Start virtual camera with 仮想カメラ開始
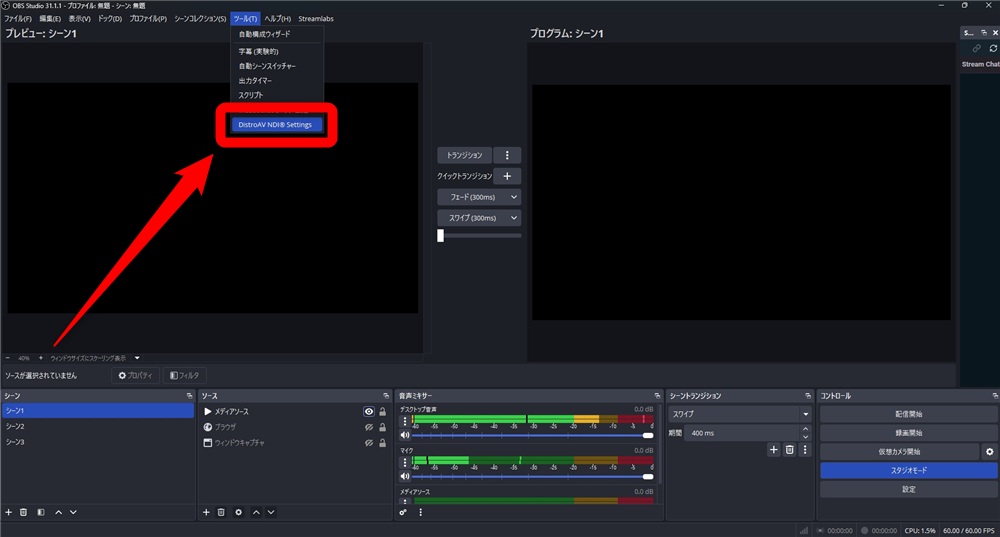The width and height of the screenshot is (1000, 537). tap(899, 452)
